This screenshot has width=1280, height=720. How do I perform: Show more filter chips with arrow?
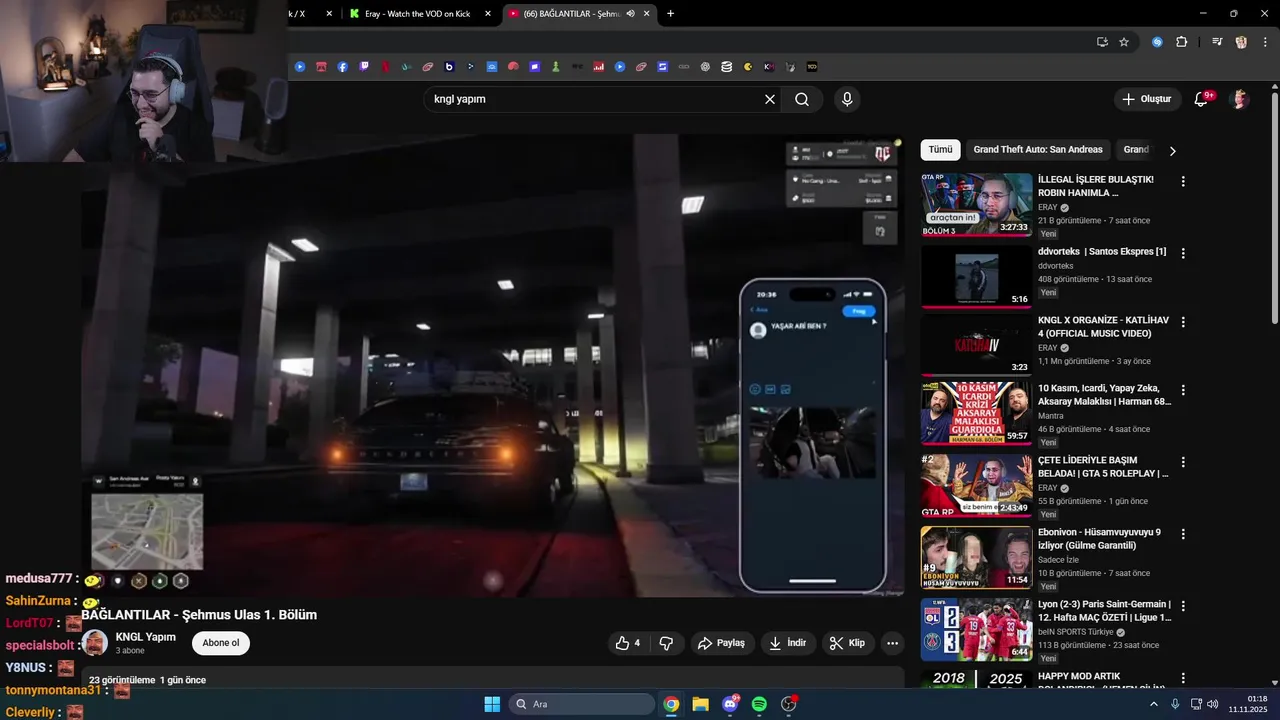pos(1172,150)
